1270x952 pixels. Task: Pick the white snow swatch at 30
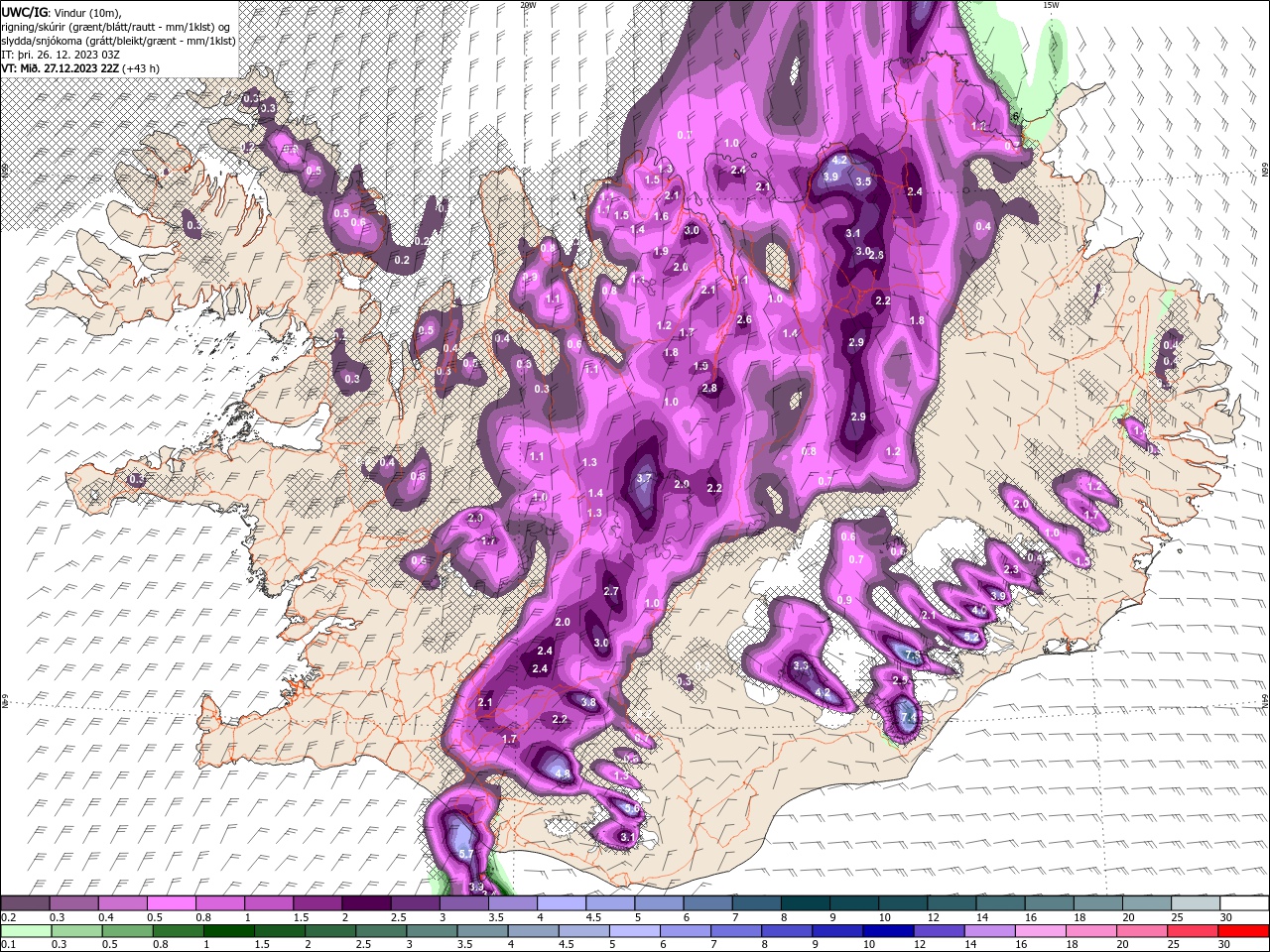(x=1242, y=904)
